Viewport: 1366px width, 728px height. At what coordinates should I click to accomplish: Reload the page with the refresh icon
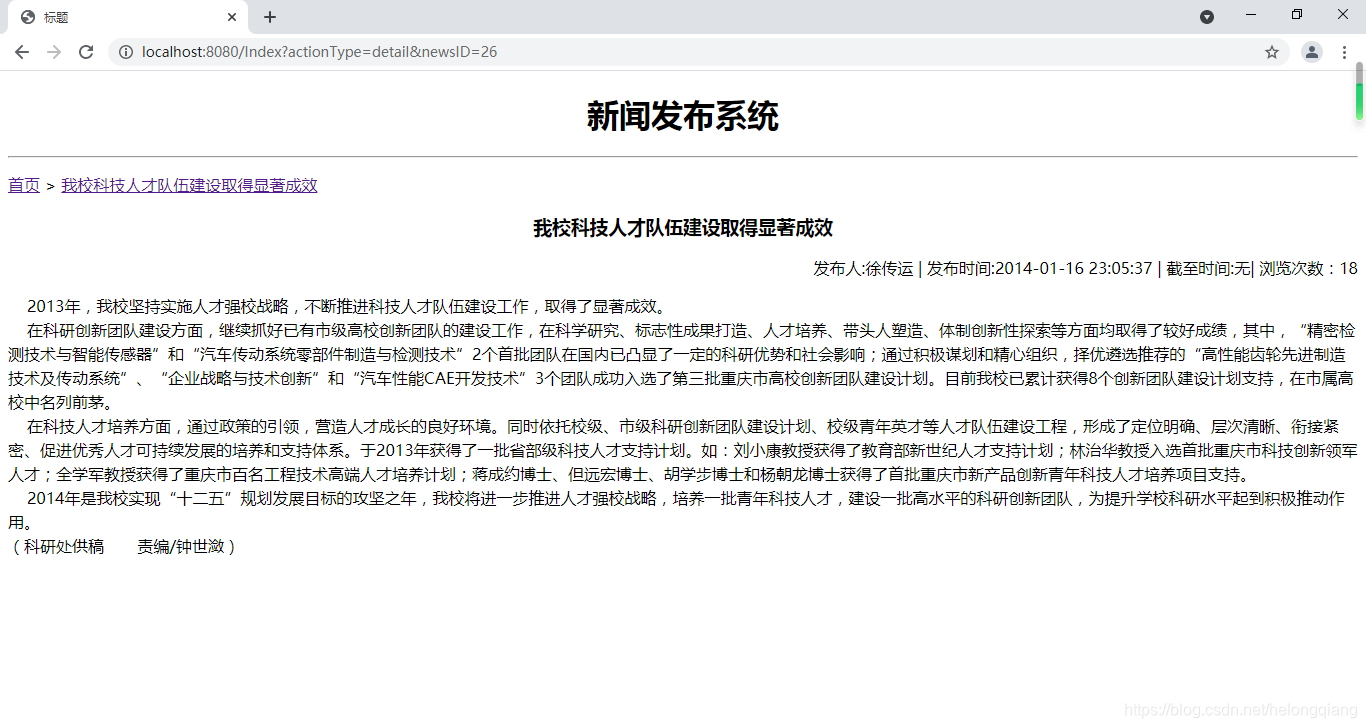(86, 52)
